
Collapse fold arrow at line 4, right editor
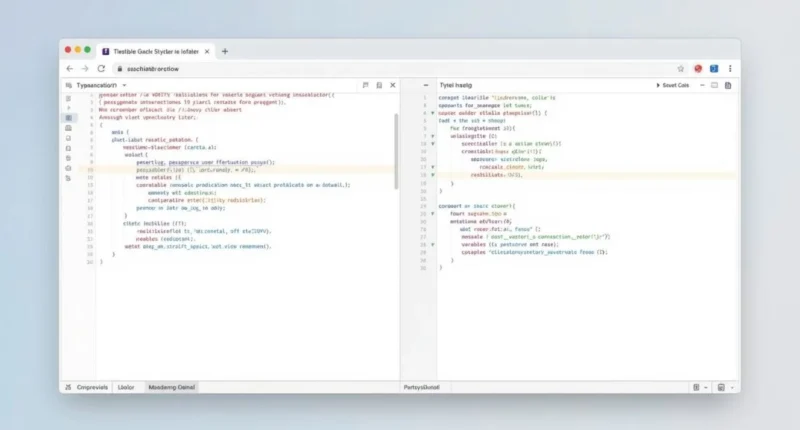[433, 113]
